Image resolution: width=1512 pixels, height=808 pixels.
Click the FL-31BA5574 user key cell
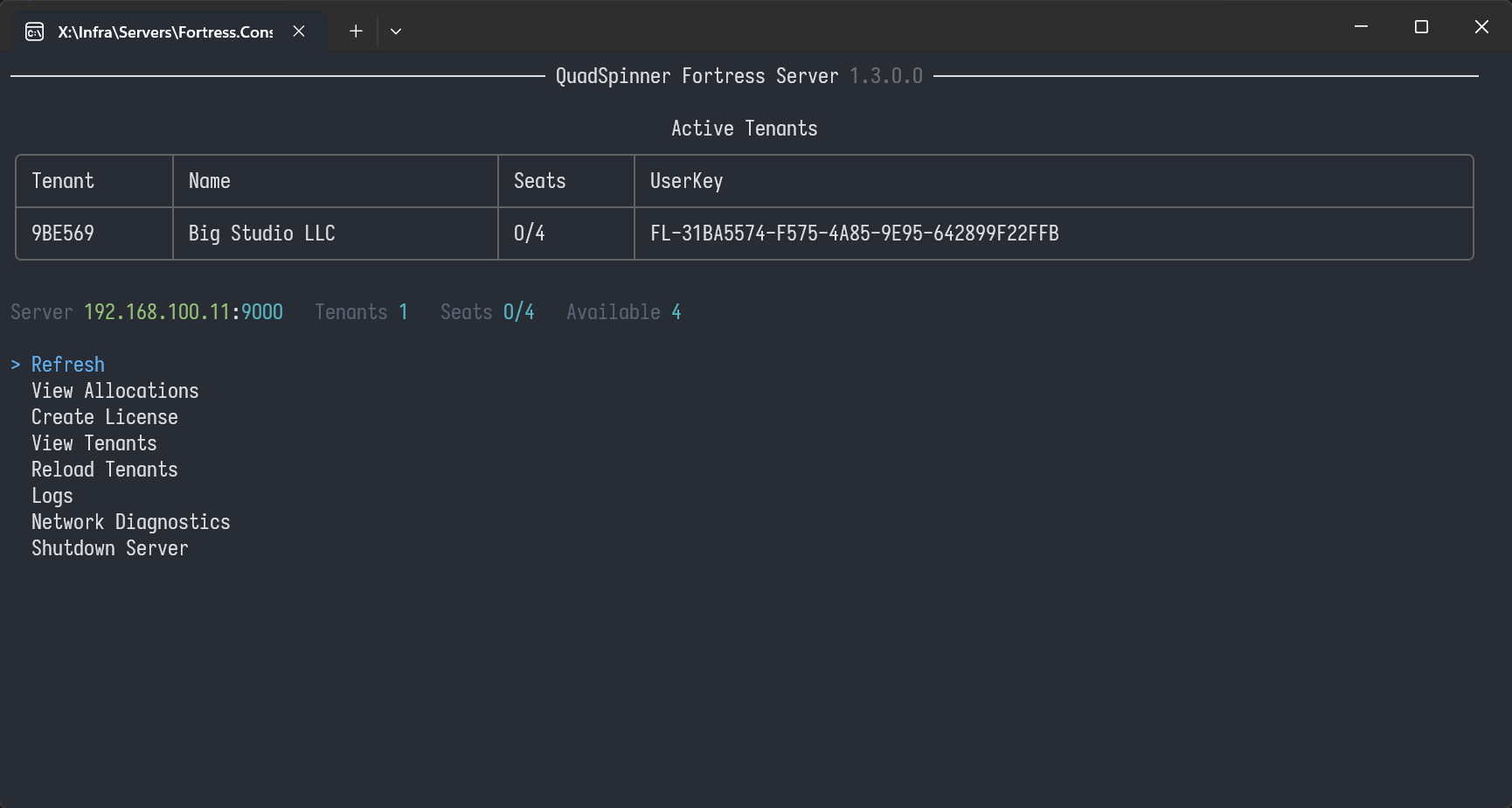[854, 233]
